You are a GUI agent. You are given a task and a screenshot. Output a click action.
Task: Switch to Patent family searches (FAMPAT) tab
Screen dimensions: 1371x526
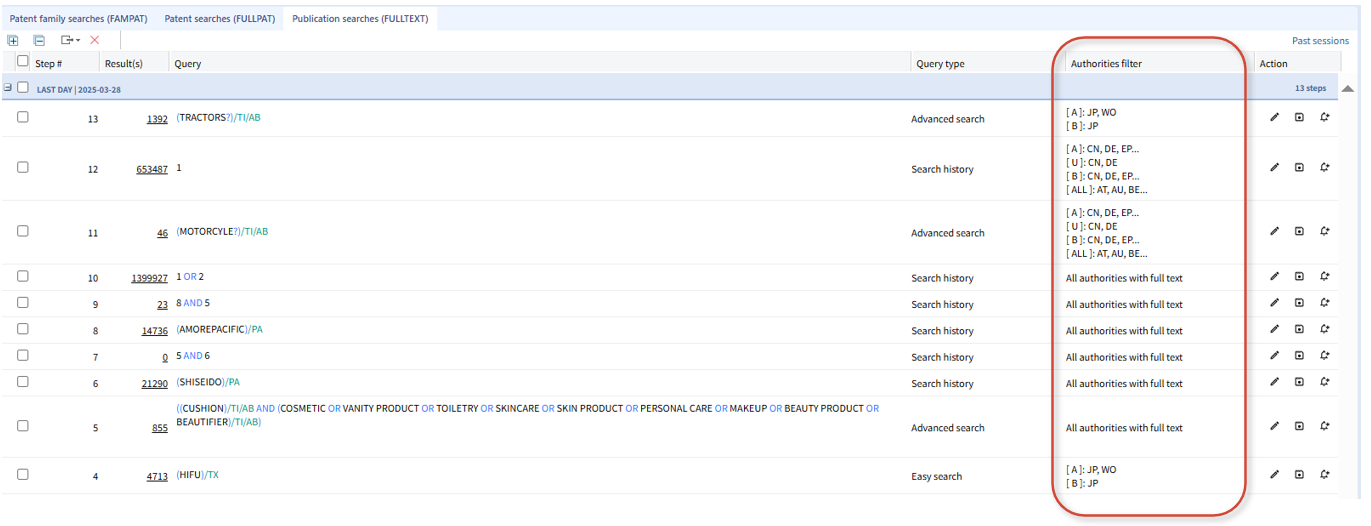pos(77,19)
